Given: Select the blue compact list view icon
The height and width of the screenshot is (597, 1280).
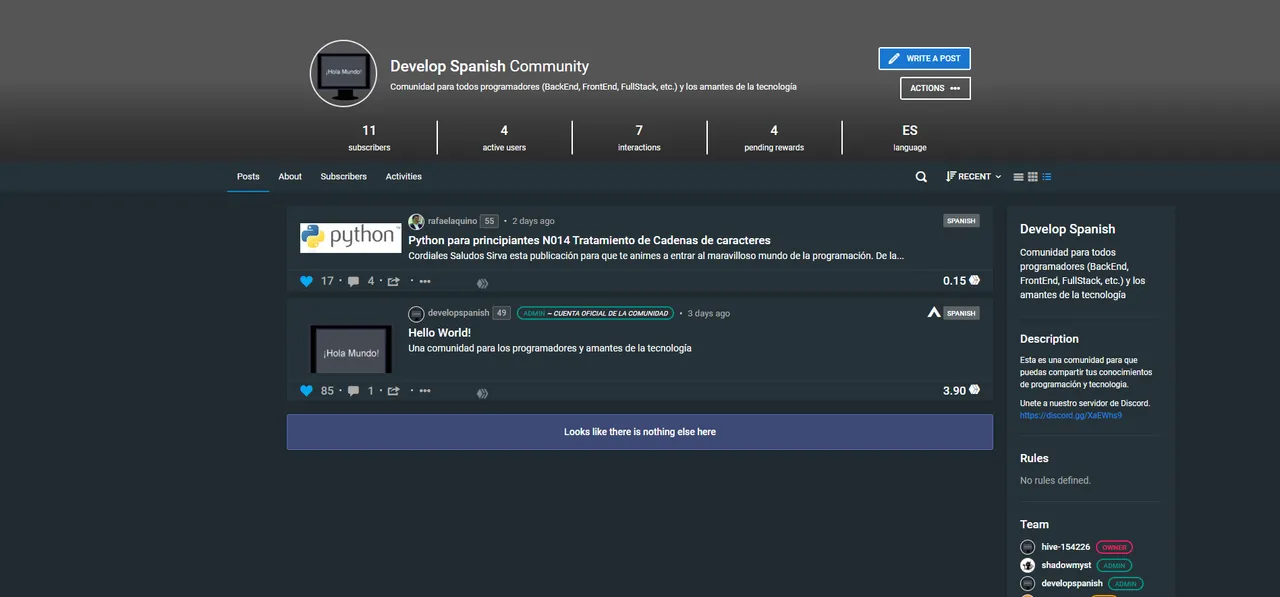Looking at the screenshot, I should (1047, 177).
